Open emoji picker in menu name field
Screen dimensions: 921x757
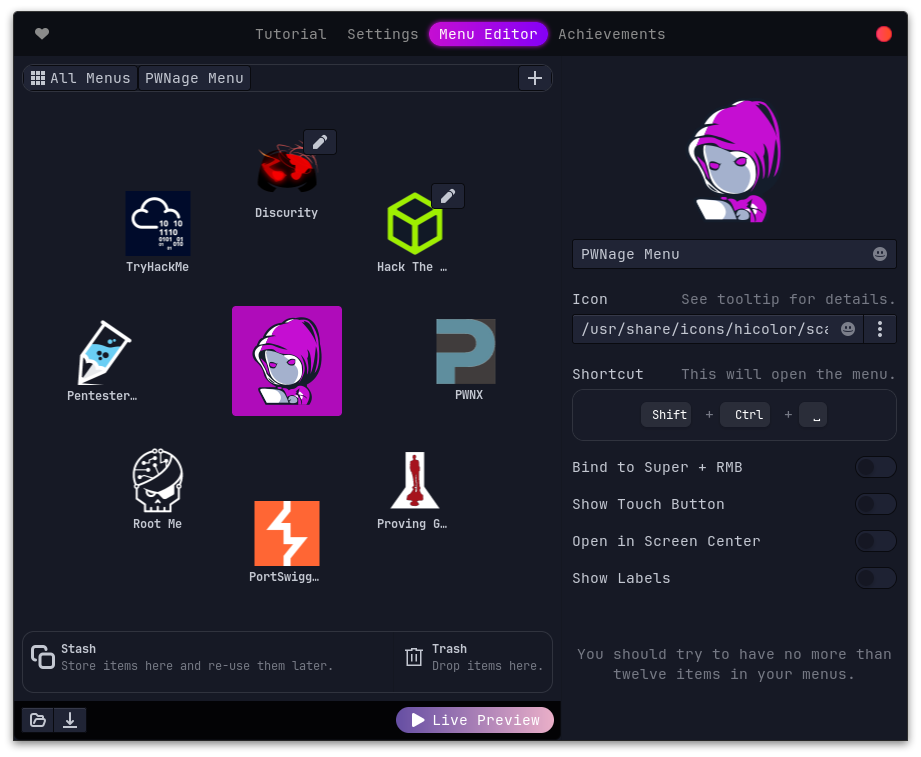pyautogui.click(x=880, y=254)
